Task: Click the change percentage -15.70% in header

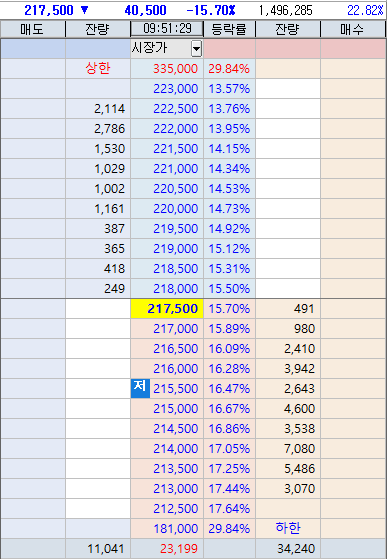Action: tap(211, 10)
